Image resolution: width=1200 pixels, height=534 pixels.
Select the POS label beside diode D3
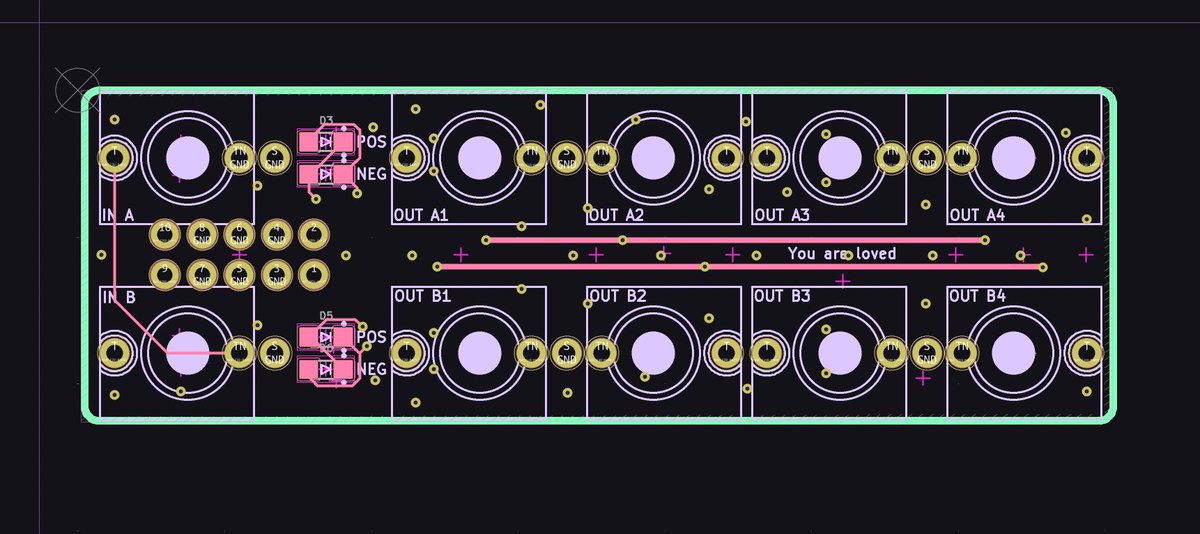pyautogui.click(x=371, y=142)
